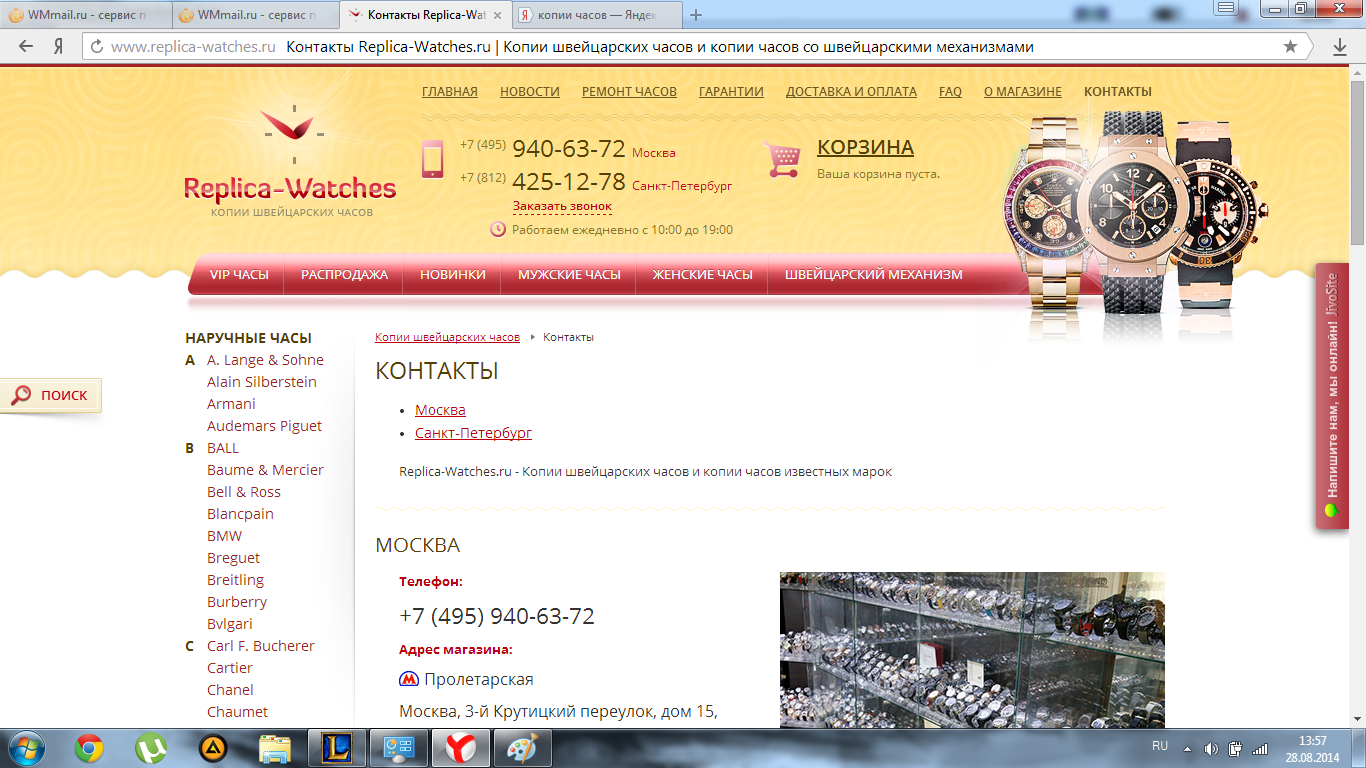Show hidden tray icons arrow
Viewport: 1366px width, 768px height.
(1188, 748)
